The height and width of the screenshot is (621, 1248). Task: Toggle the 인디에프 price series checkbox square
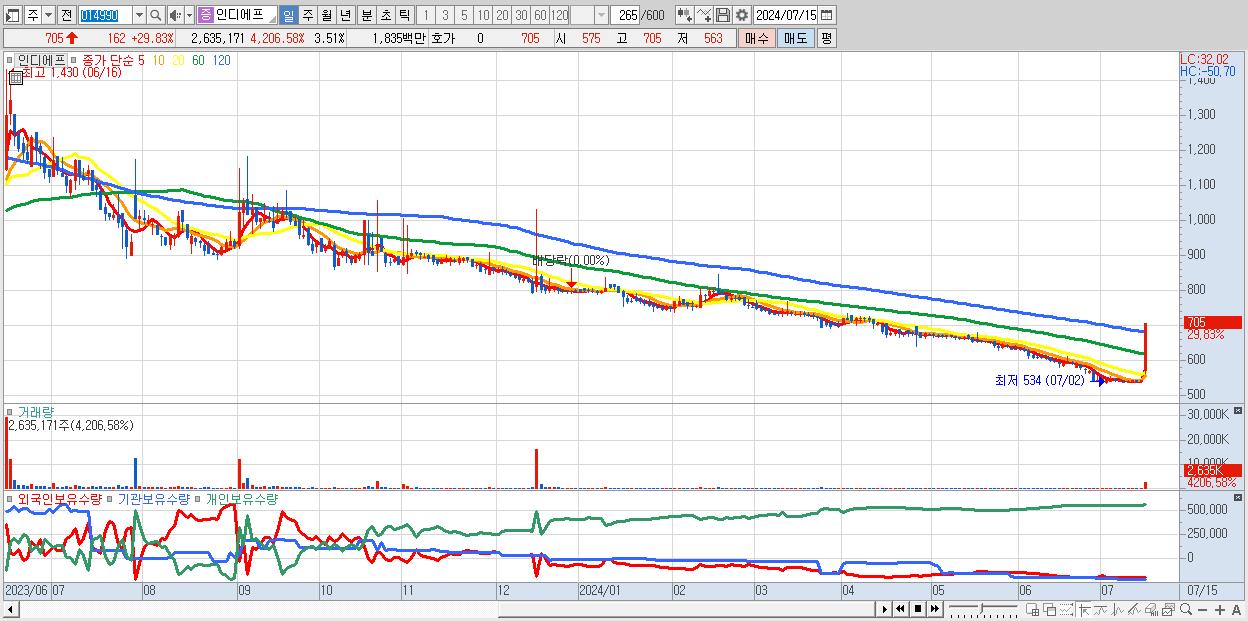(x=10, y=60)
